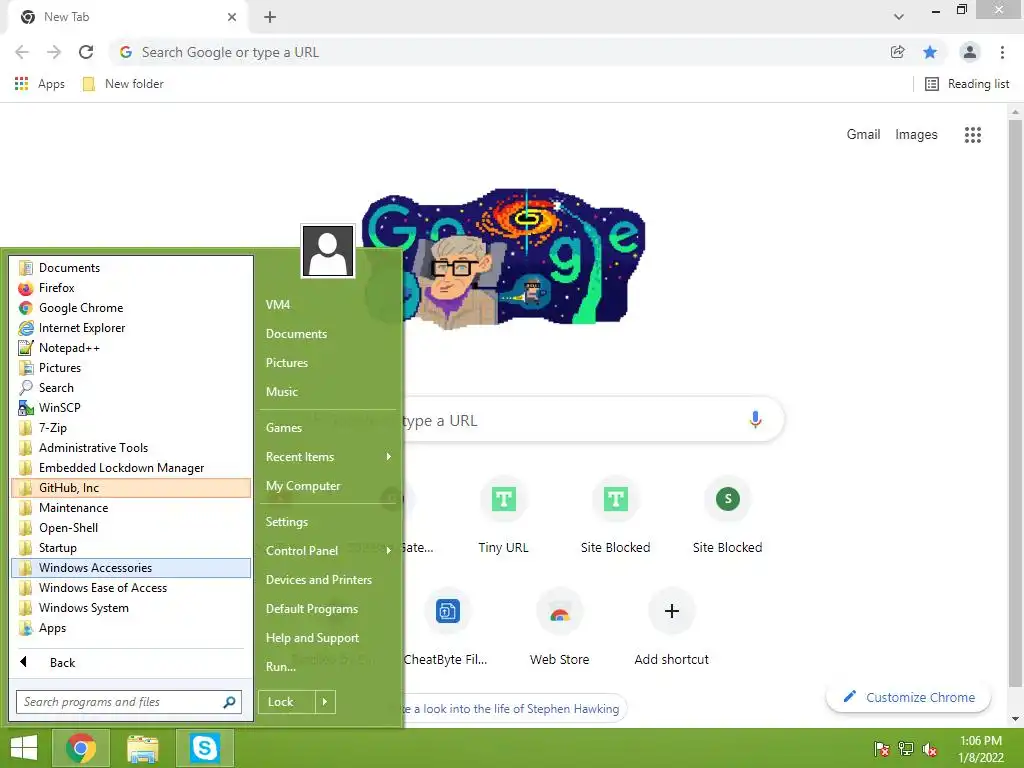Click the Stephen Hawking Google doodle
Screen dimensions: 1024x768
pos(504,257)
